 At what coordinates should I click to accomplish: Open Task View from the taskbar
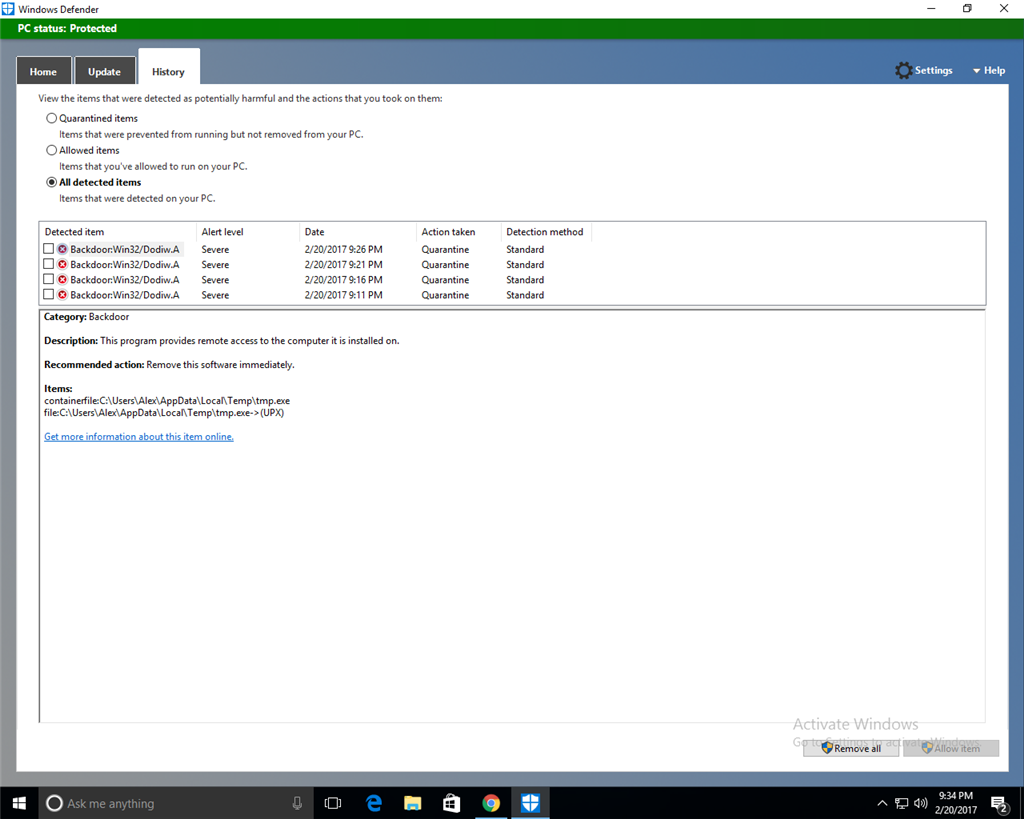click(333, 803)
